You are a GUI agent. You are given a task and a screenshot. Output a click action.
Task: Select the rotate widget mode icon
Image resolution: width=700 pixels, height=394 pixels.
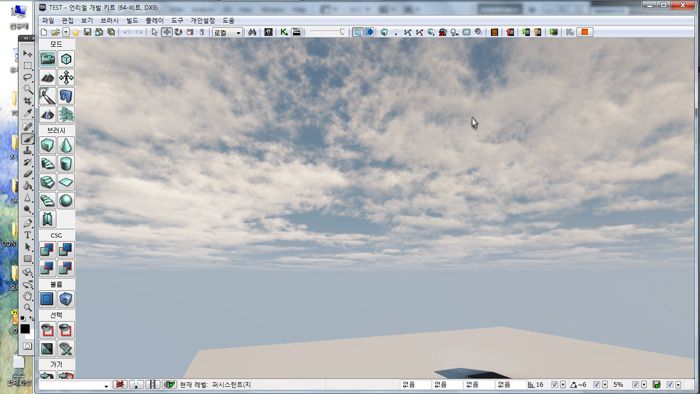click(178, 32)
